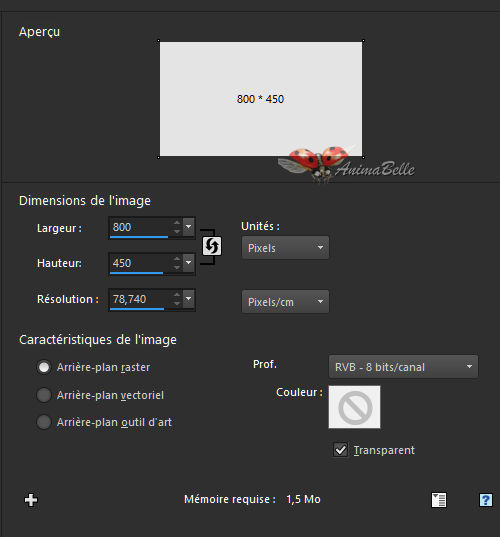
Task: Increase Hauteur with the up spinner
Action: (x=177, y=259)
